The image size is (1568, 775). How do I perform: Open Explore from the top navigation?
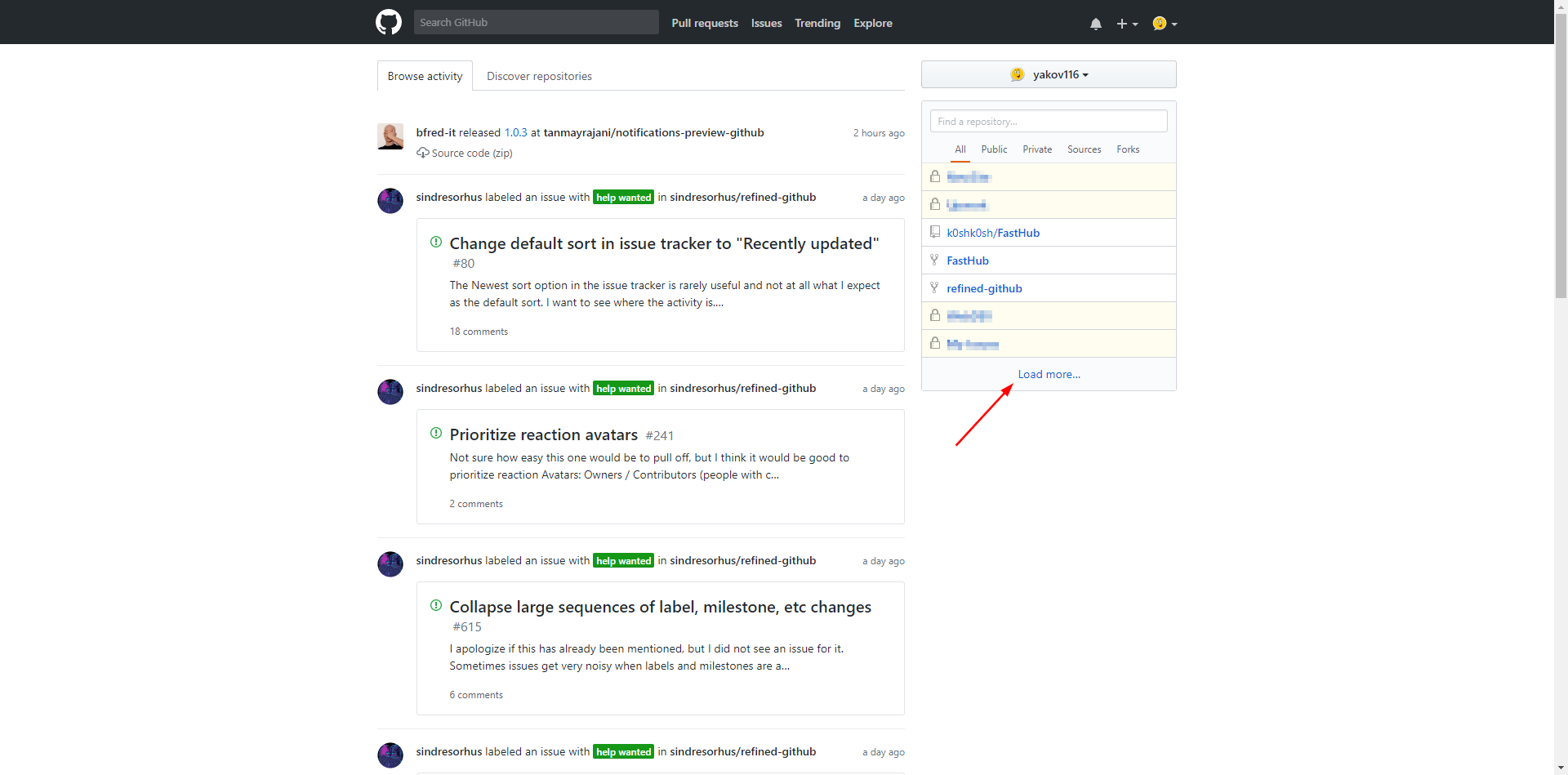[872, 23]
